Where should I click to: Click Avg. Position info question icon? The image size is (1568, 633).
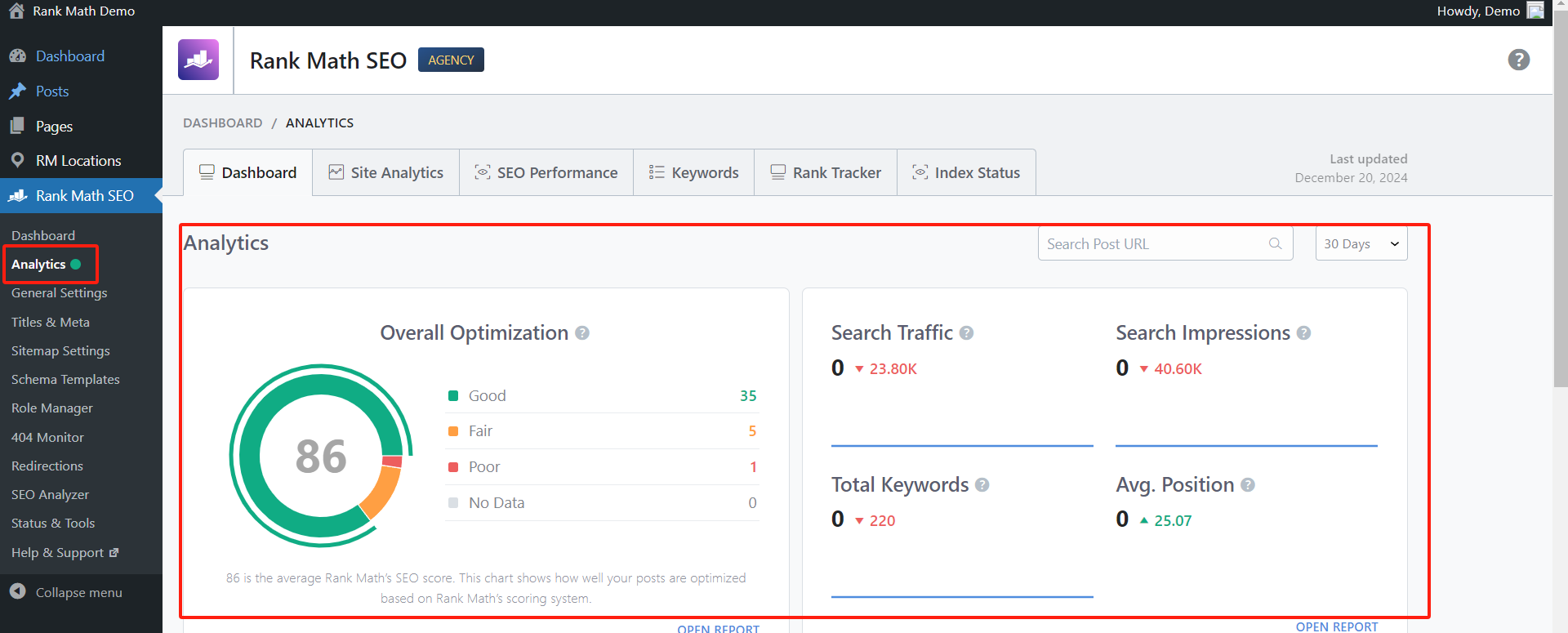click(1247, 485)
